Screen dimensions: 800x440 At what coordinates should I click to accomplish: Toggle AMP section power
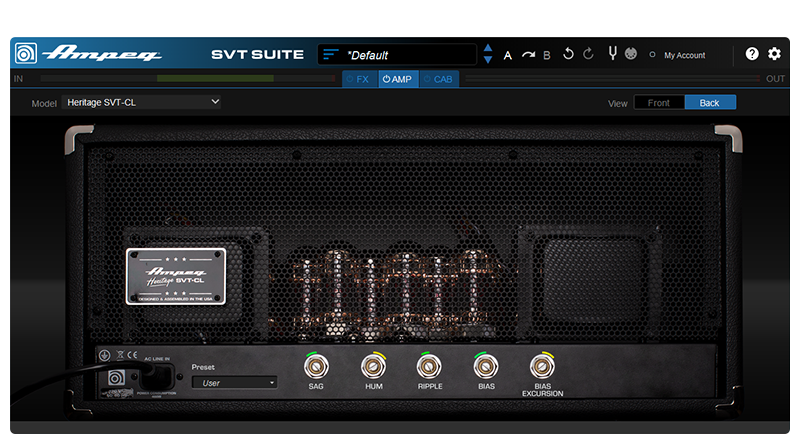[386, 79]
